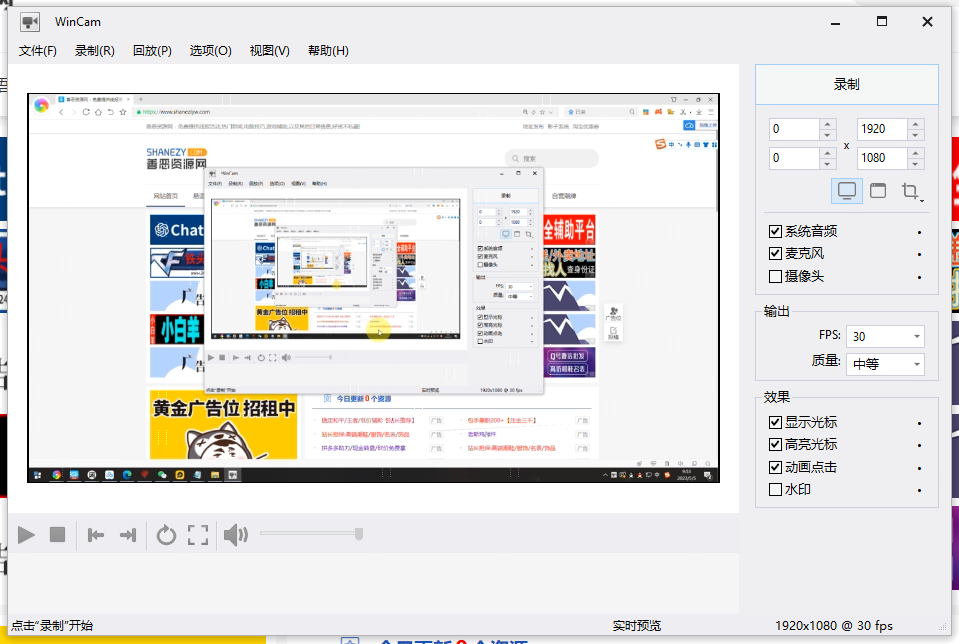
Task: Enable the 摄像头 webcam checkbox
Action: pos(775,277)
